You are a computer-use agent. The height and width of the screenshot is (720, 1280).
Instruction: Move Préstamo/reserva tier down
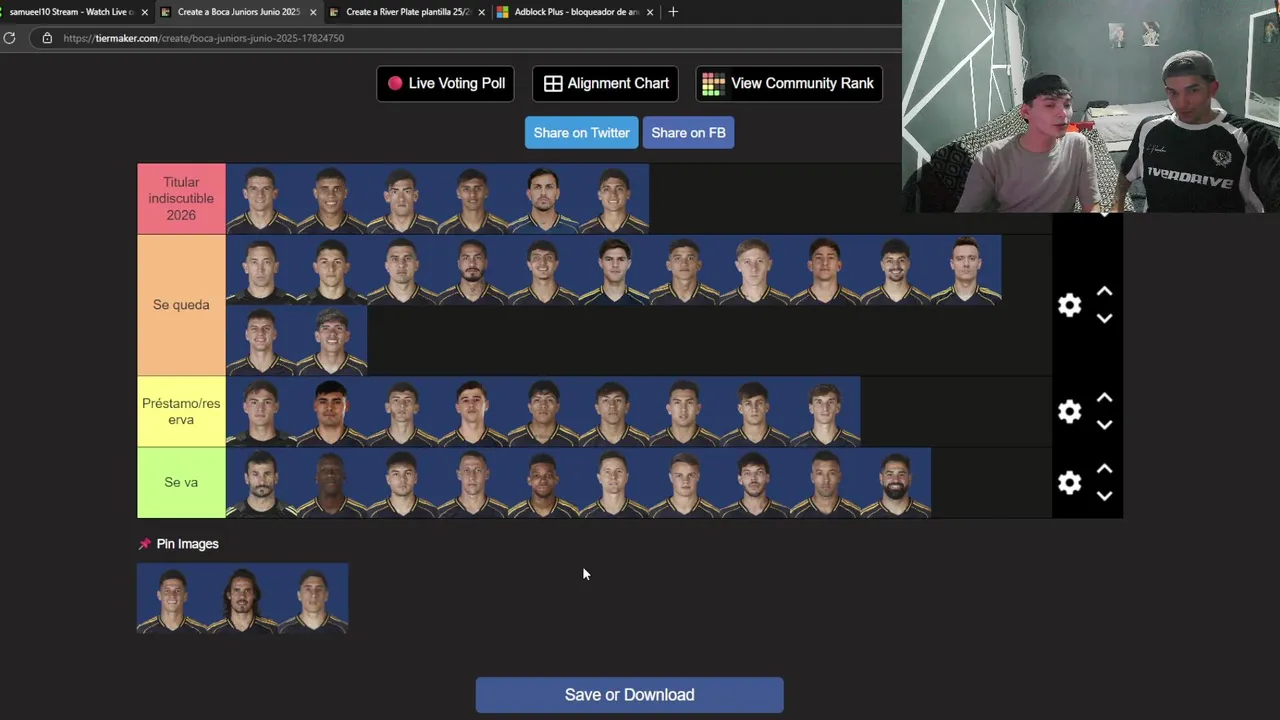pos(1104,424)
